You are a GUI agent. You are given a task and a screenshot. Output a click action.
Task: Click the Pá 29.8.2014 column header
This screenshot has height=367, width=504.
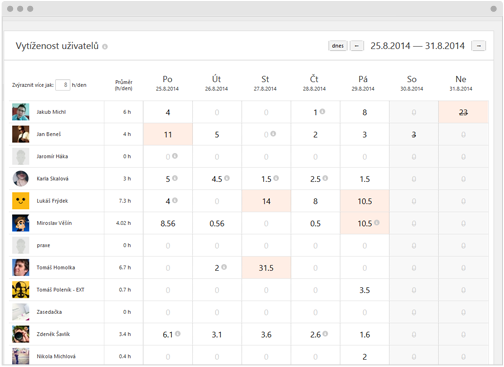click(363, 83)
